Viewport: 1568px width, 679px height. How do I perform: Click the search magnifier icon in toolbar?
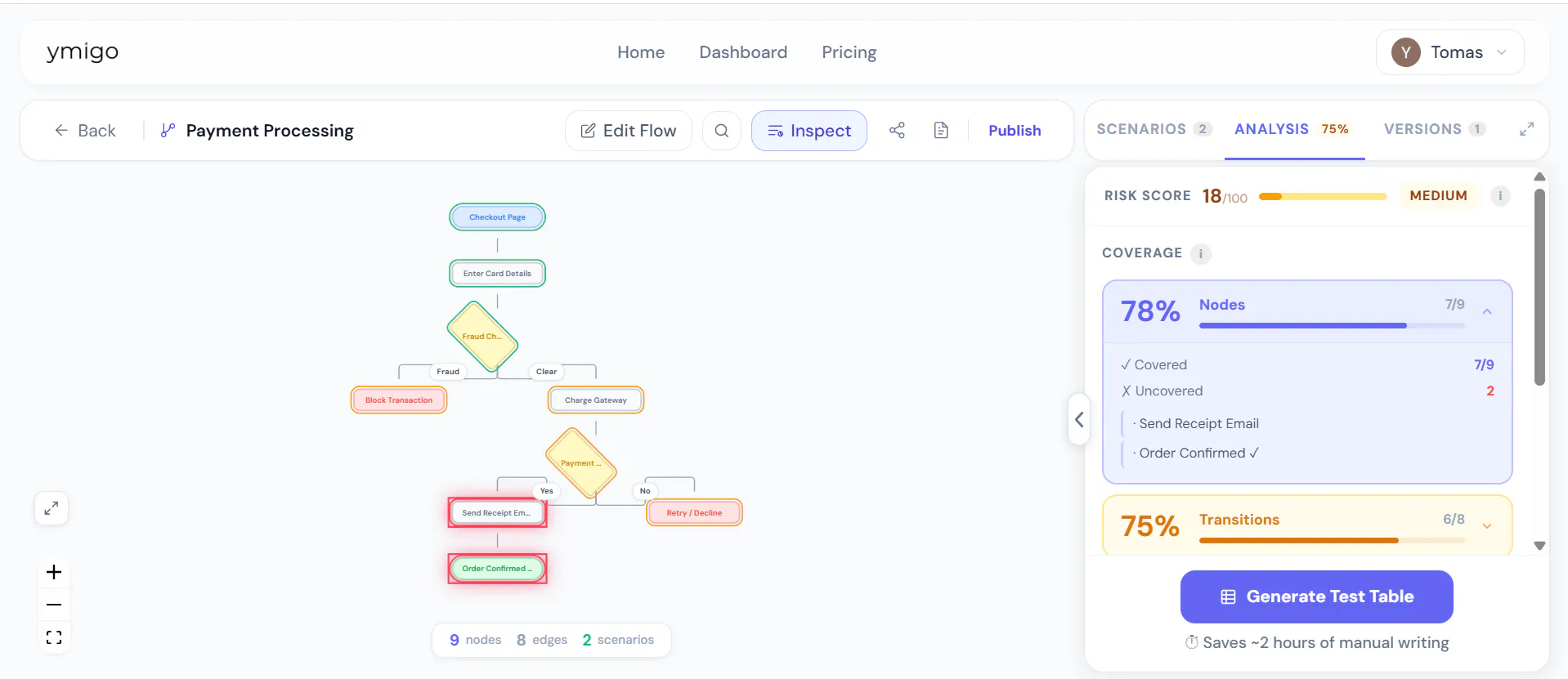point(721,131)
